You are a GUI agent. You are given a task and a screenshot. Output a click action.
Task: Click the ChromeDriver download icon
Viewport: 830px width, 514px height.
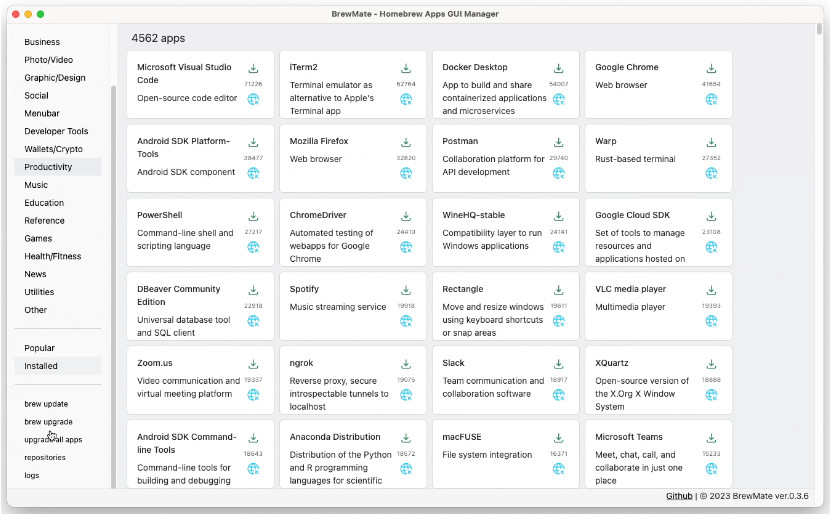click(x=406, y=217)
